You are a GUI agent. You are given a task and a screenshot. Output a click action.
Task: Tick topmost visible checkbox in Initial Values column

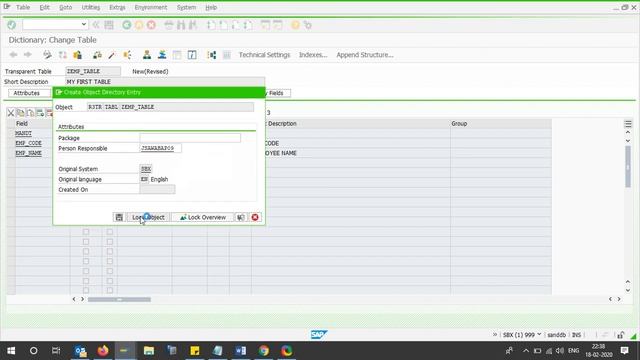pyautogui.click(x=110, y=232)
